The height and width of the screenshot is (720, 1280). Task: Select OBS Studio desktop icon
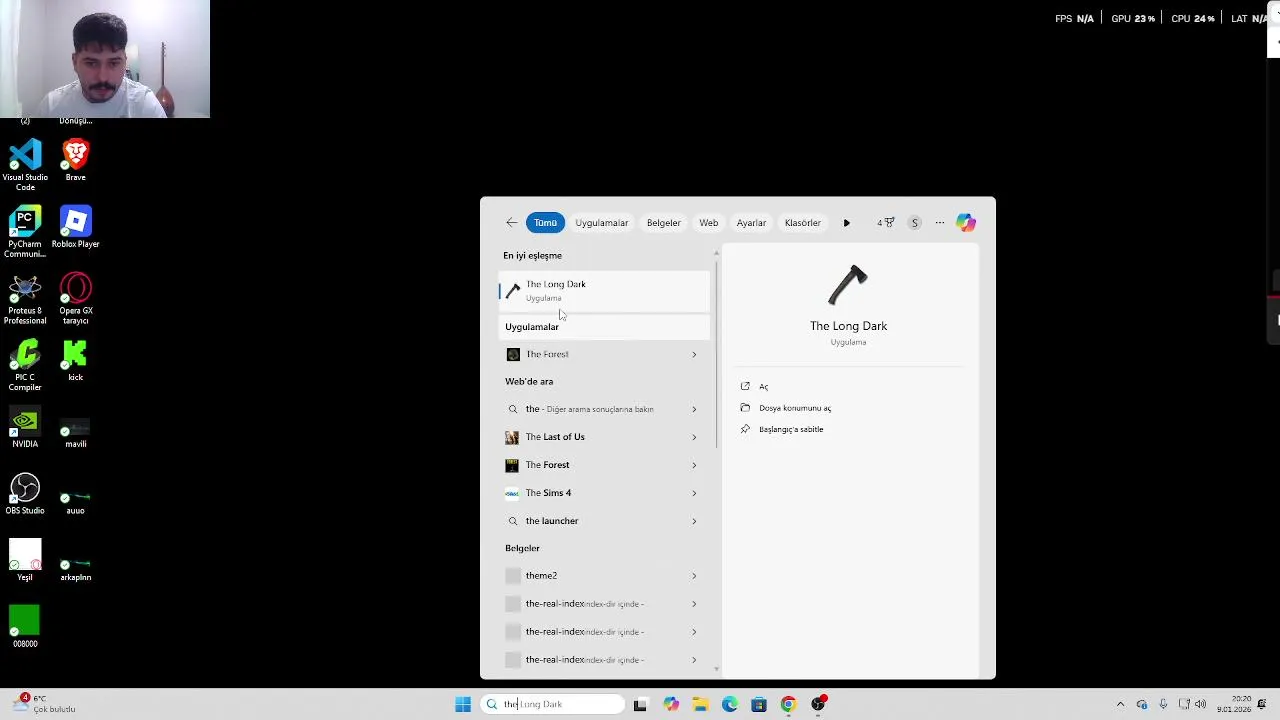[x=25, y=494]
